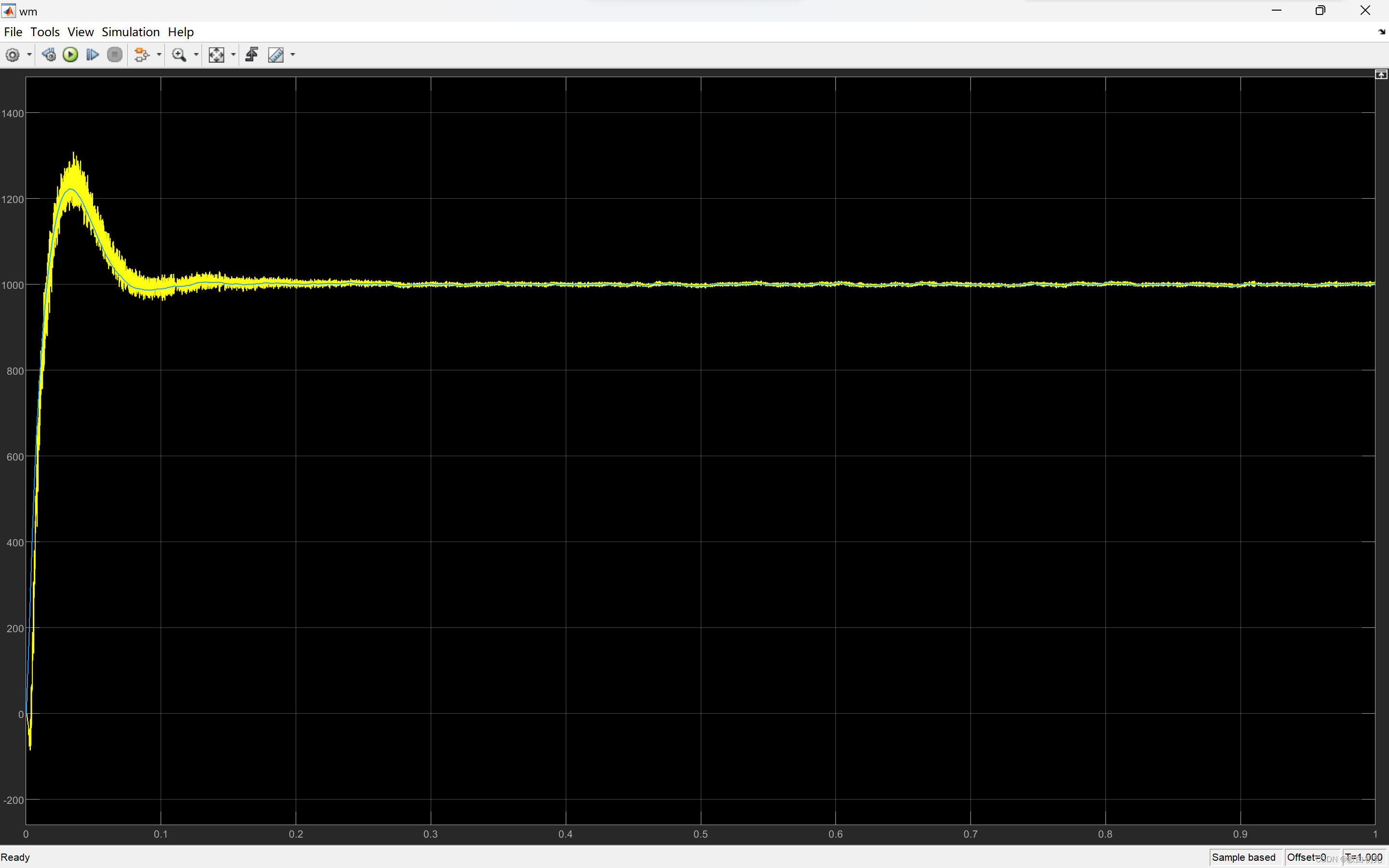Click the y-axis label -200
This screenshot has width=1389, height=868.
[x=14, y=800]
